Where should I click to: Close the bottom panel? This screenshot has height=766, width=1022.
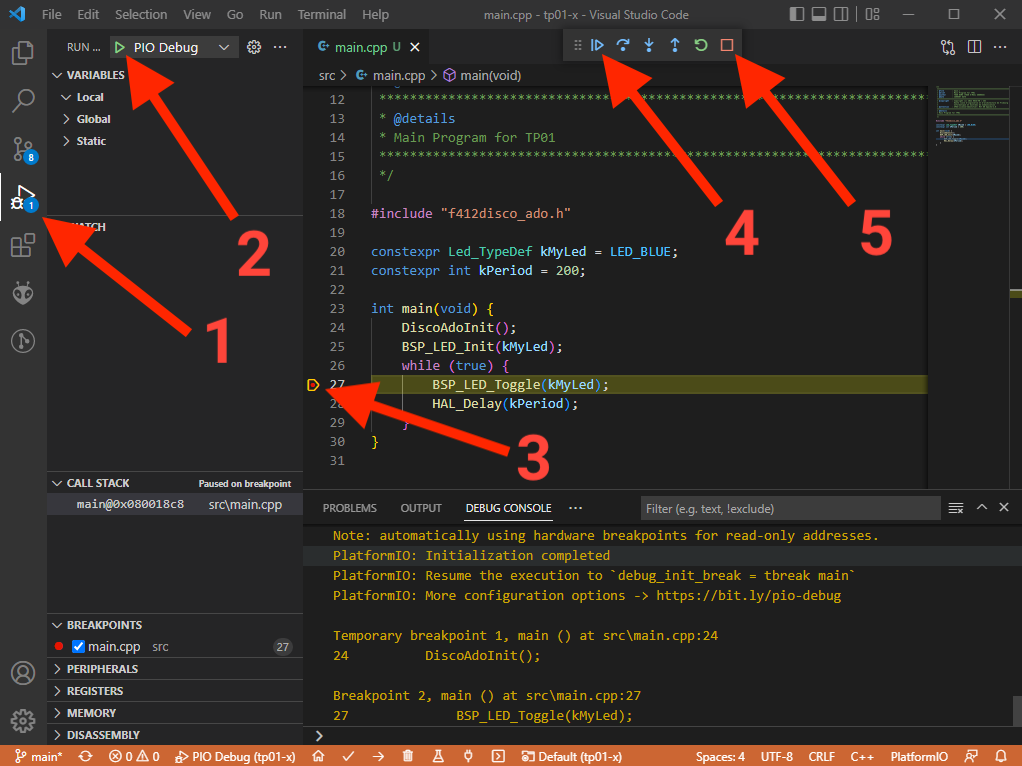(x=1004, y=507)
